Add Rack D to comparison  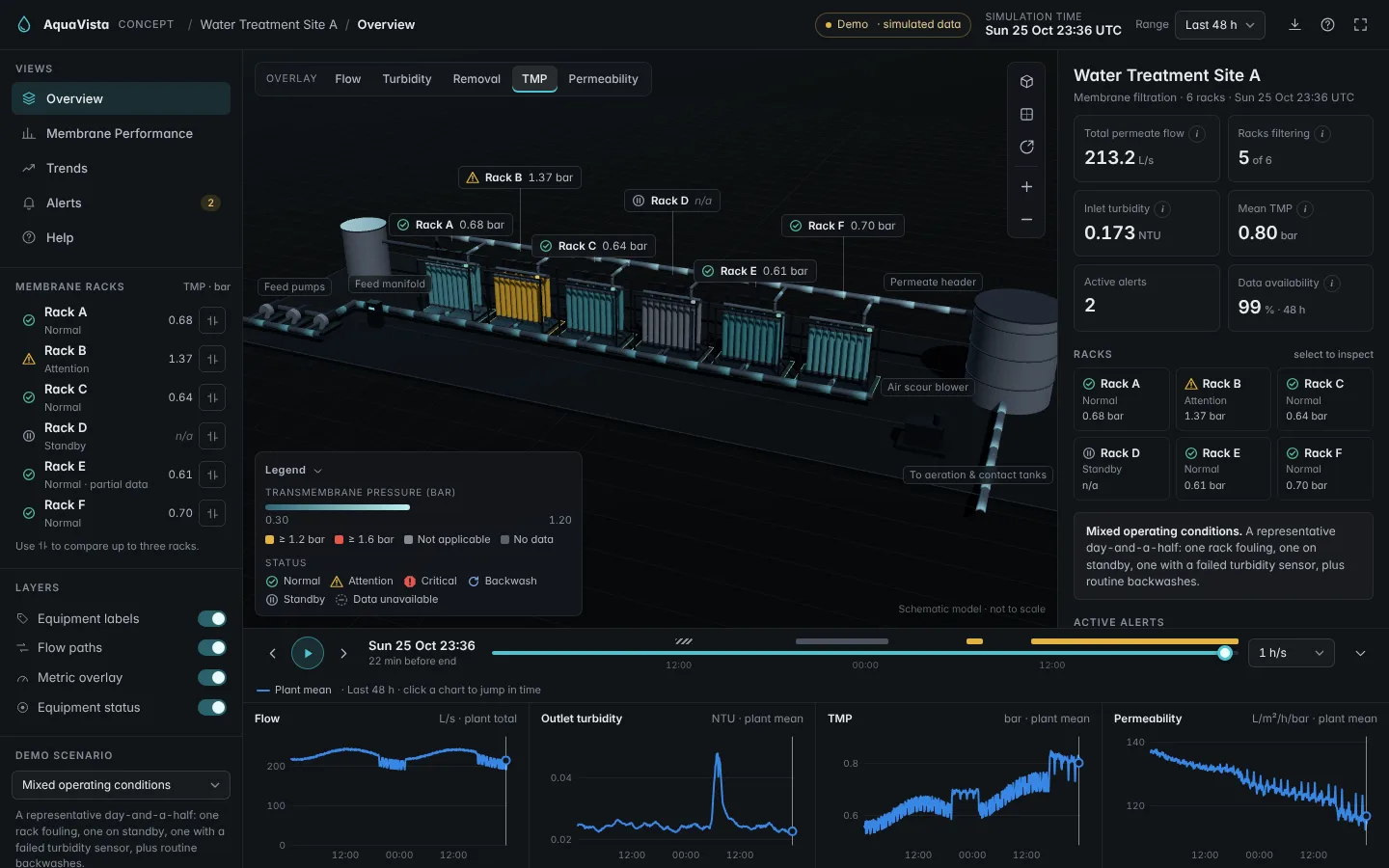[212, 436]
